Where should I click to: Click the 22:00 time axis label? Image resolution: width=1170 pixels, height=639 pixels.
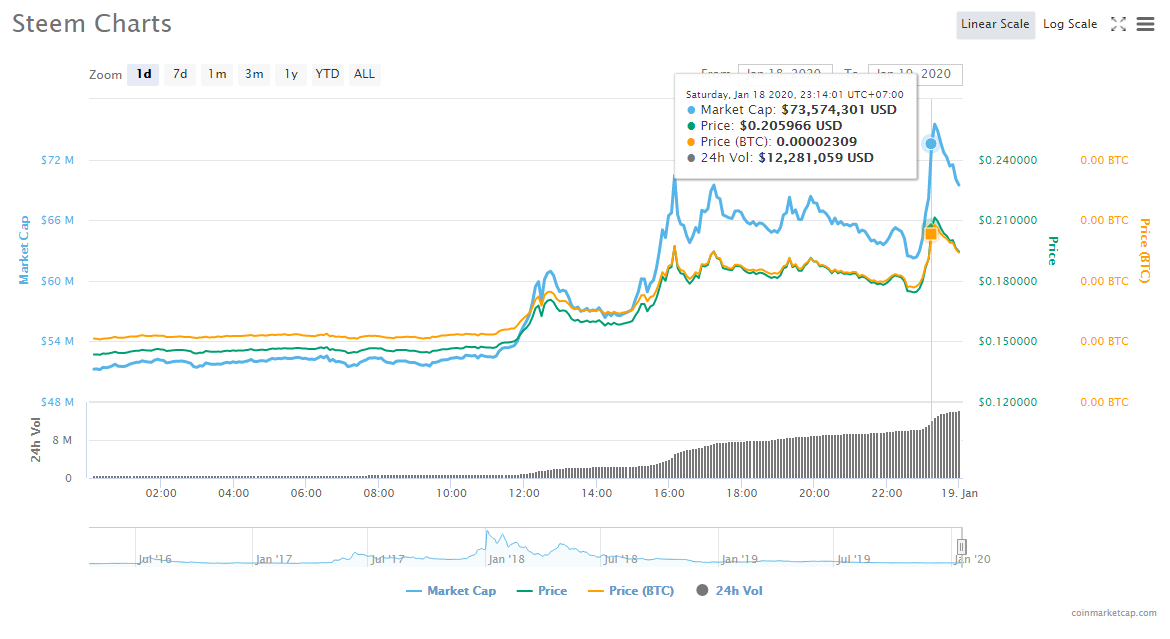tap(886, 493)
